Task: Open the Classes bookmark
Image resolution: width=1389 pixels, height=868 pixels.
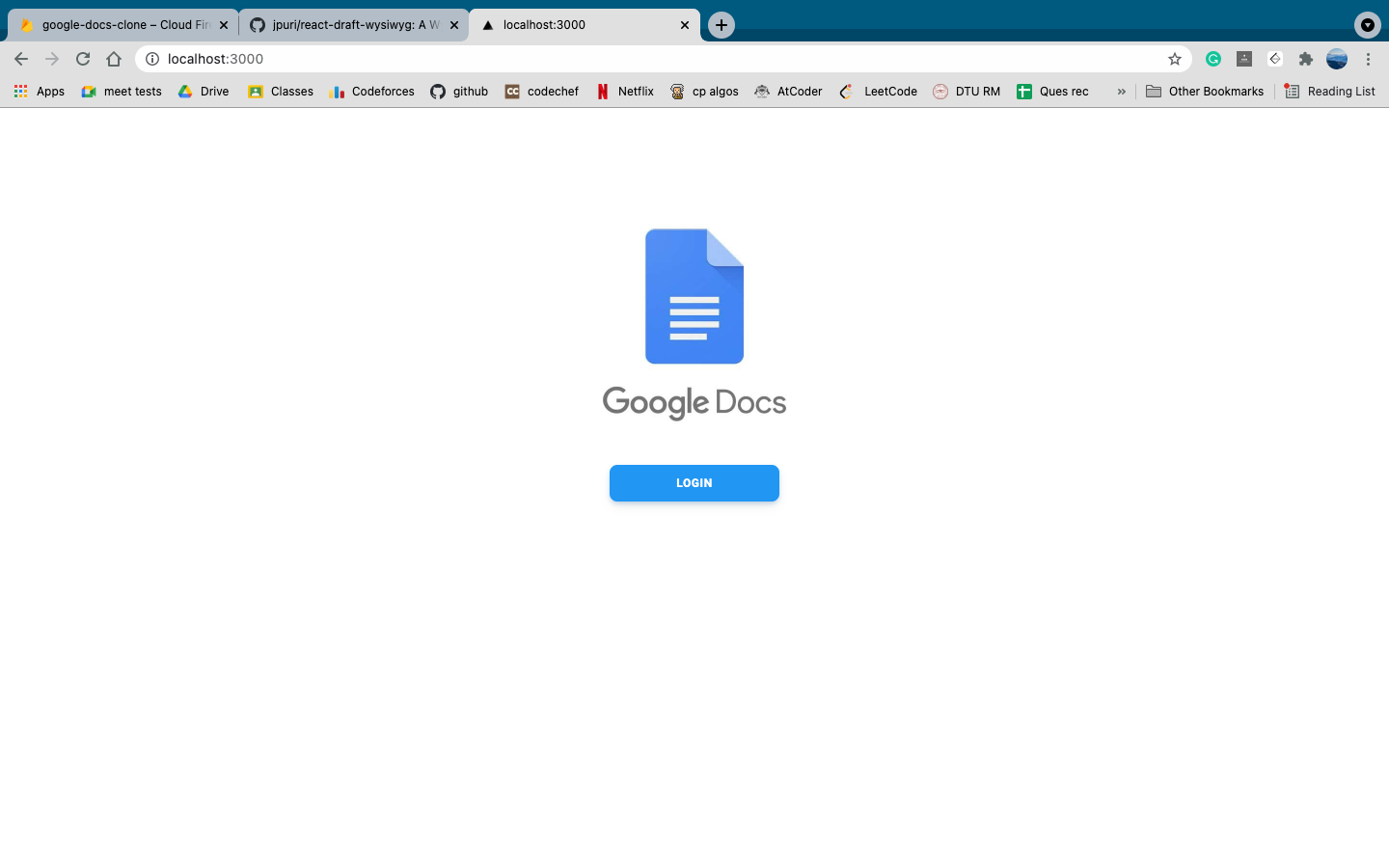Action: point(281,92)
